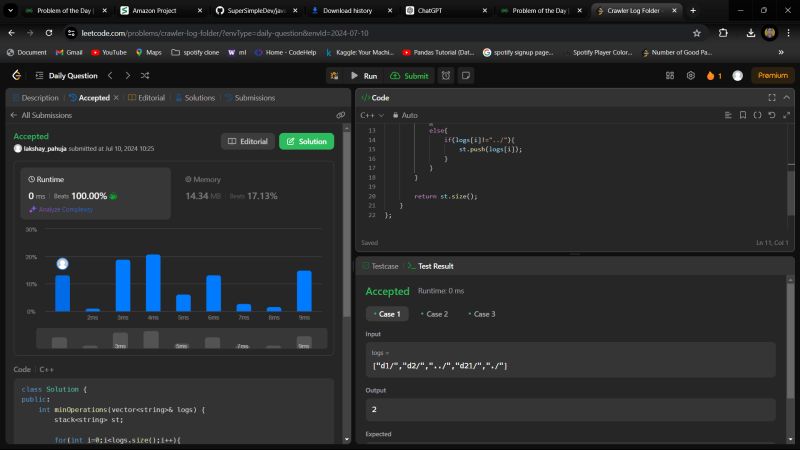The width and height of the screenshot is (800, 450).
Task: Click the shuffle random question icon
Action: tap(145, 75)
